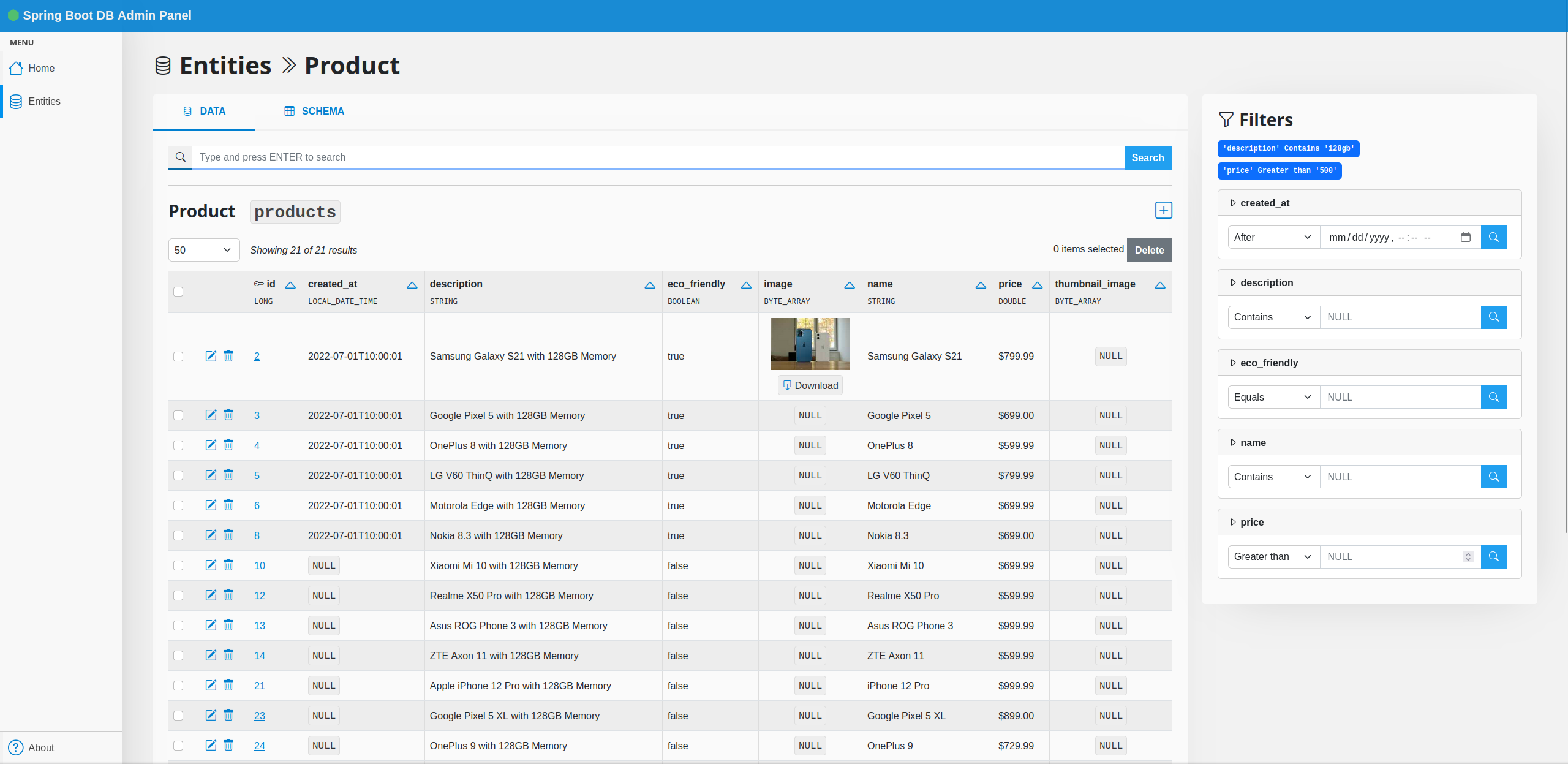Switch to the SCHEMA tab
1568x764 pixels.
(314, 111)
